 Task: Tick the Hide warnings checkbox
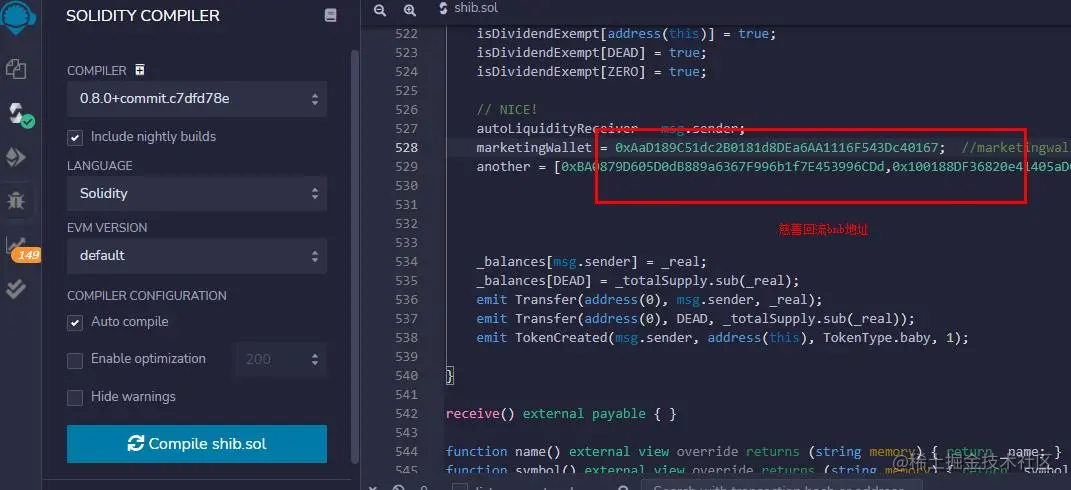click(75, 398)
